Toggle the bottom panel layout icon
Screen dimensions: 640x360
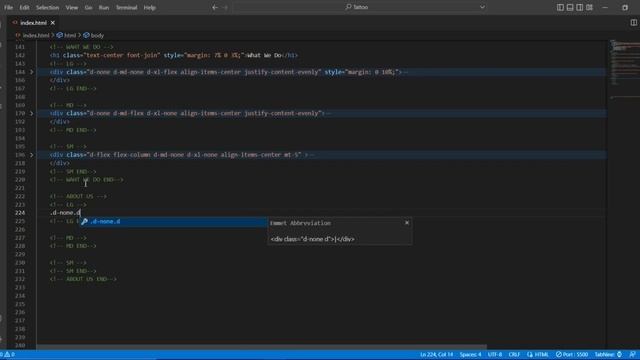pyautogui.click(x=570, y=7)
